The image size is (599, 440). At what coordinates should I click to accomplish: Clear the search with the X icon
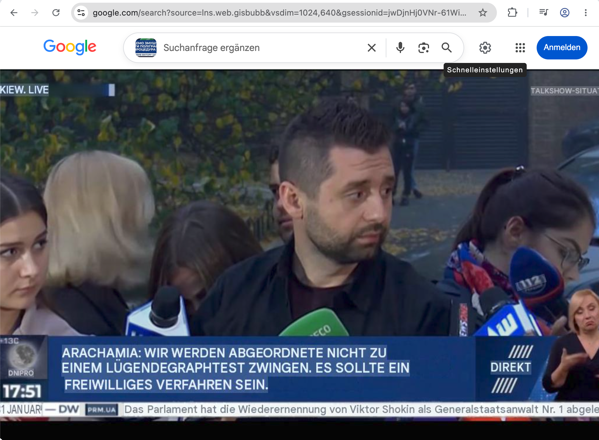pos(372,48)
